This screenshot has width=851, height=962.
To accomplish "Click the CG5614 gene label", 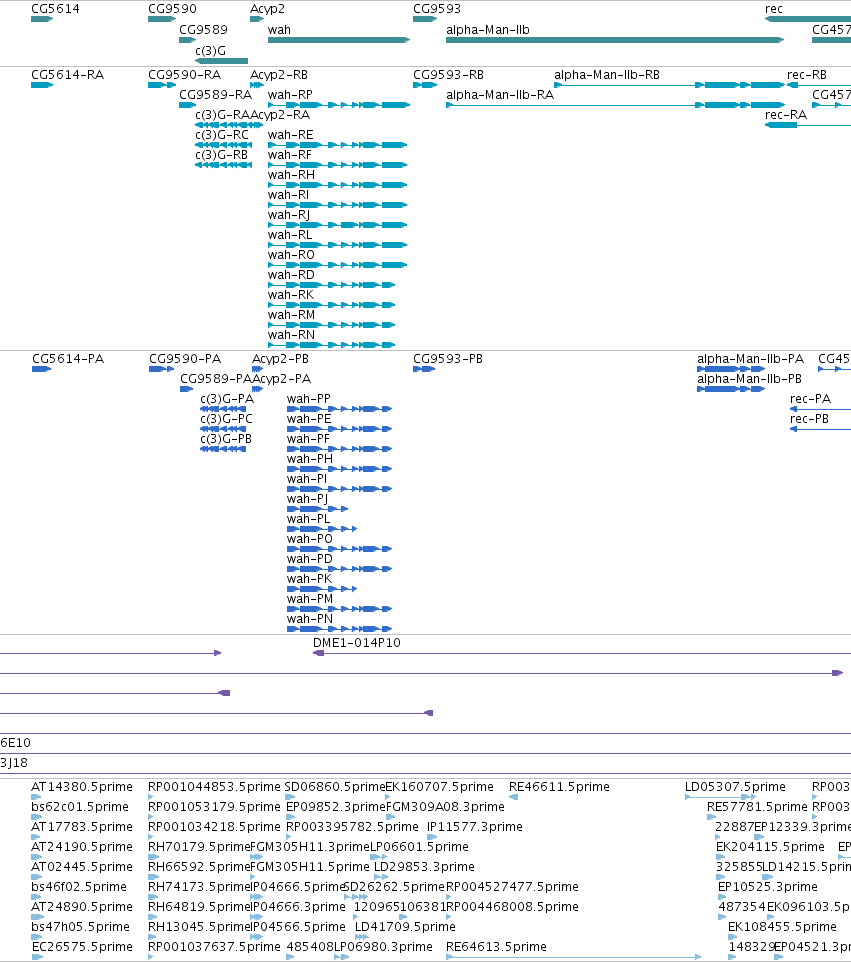I will point(55,9).
